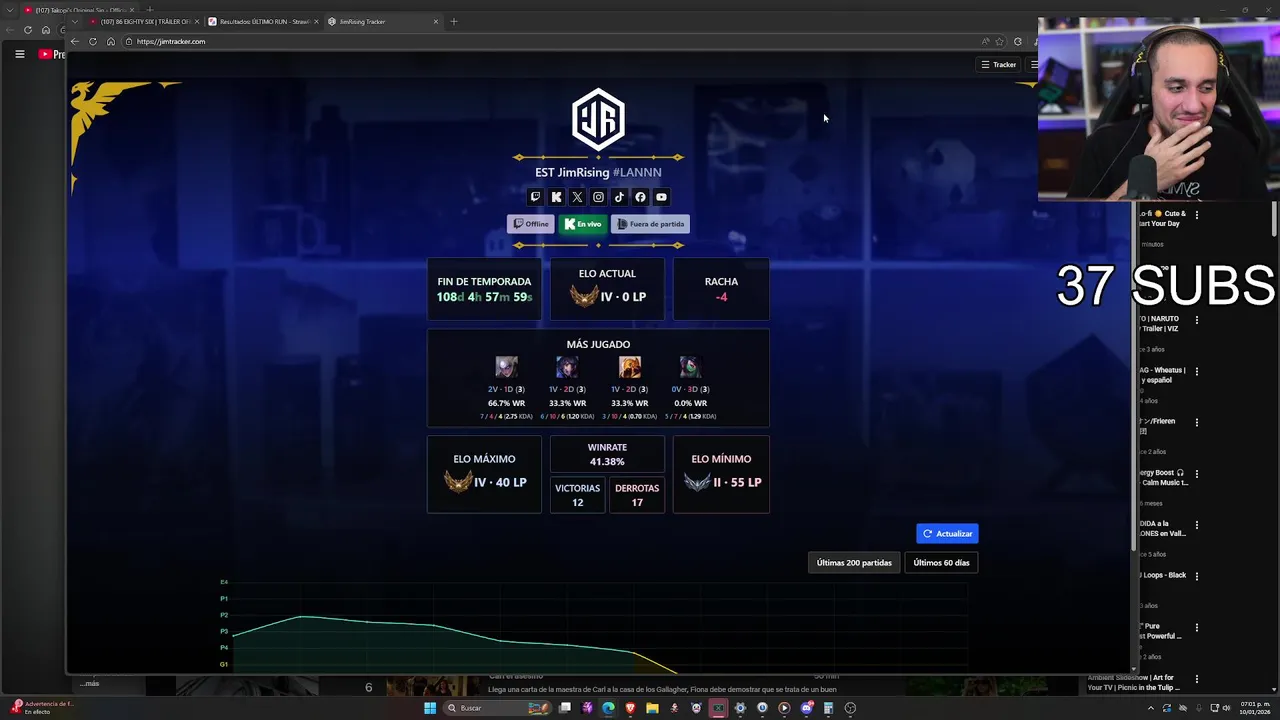The width and height of the screenshot is (1280, 720).
Task: Open a new browser tab
Action: (x=453, y=21)
